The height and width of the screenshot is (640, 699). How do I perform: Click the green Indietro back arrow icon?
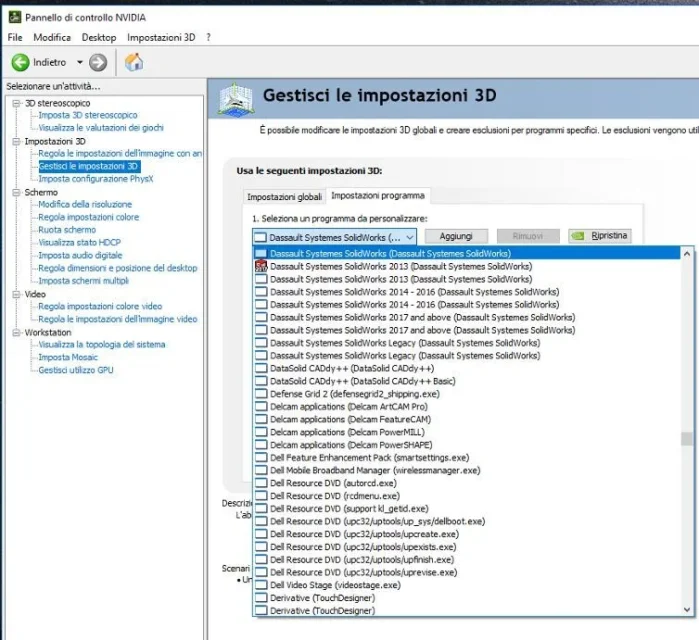click(20, 62)
